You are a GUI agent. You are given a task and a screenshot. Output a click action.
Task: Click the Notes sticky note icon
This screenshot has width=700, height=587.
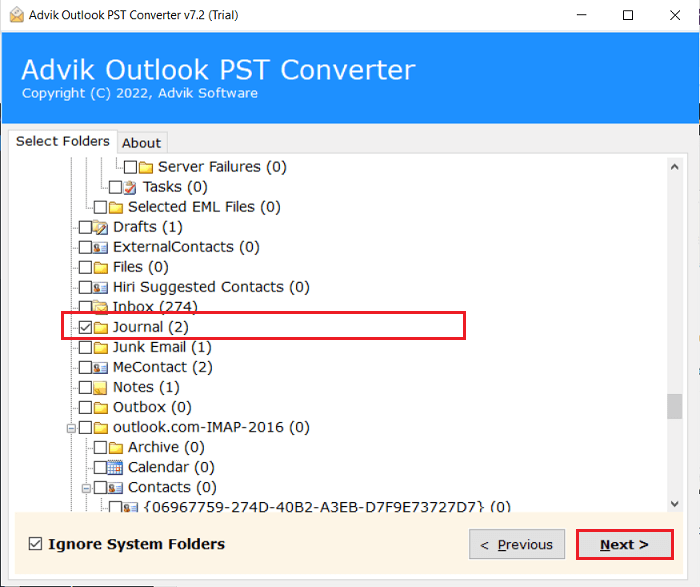tap(100, 388)
